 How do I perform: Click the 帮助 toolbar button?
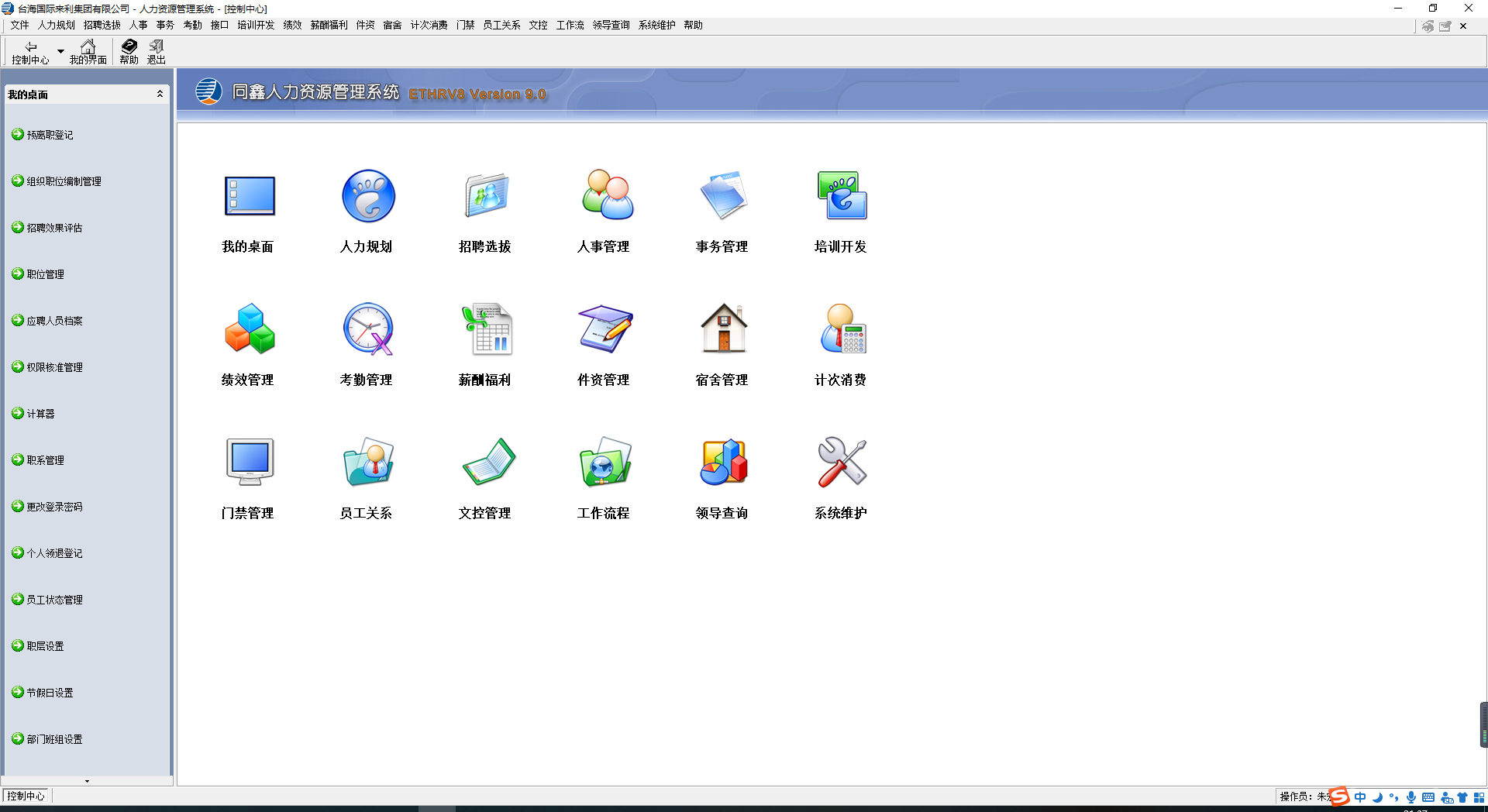coord(129,52)
